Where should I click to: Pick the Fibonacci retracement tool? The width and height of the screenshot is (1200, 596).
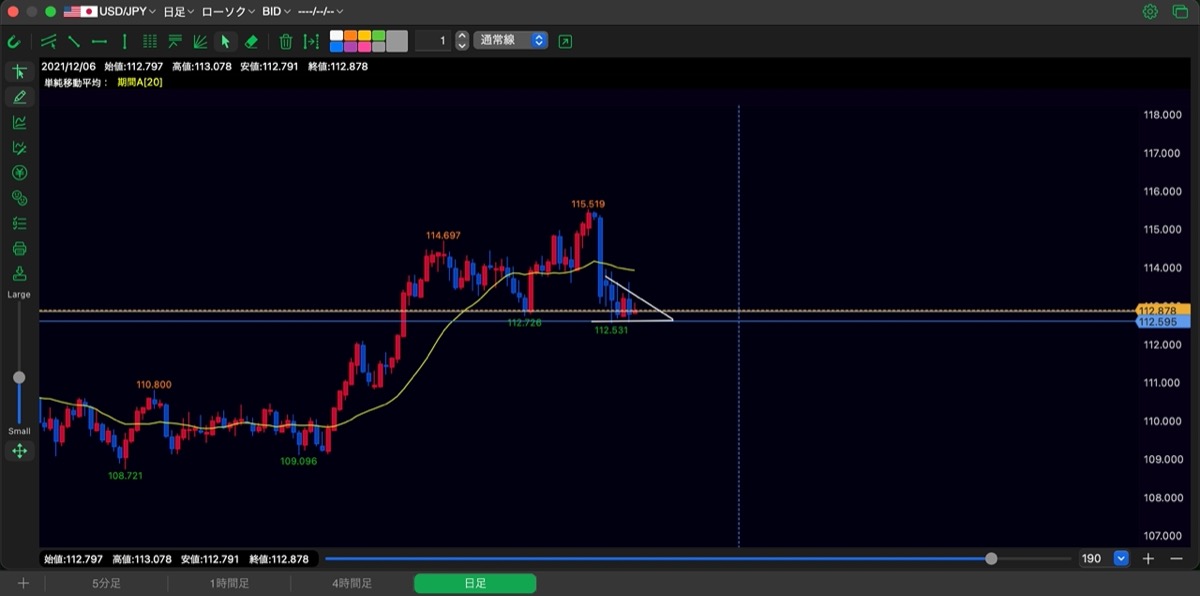click(x=175, y=42)
